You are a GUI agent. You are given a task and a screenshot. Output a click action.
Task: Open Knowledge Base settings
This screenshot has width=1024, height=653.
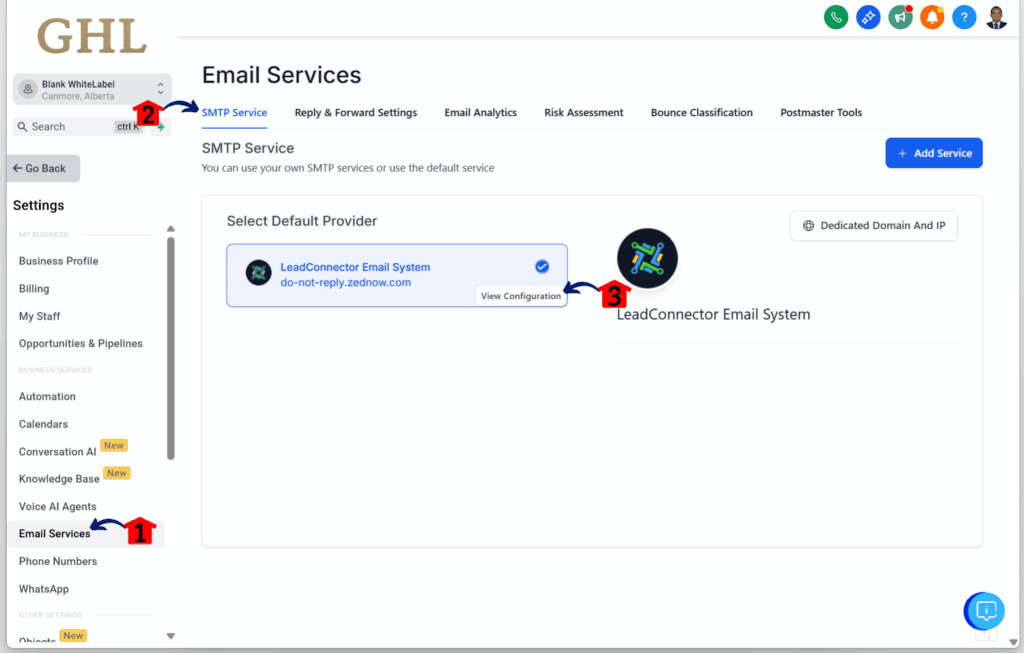tap(59, 479)
